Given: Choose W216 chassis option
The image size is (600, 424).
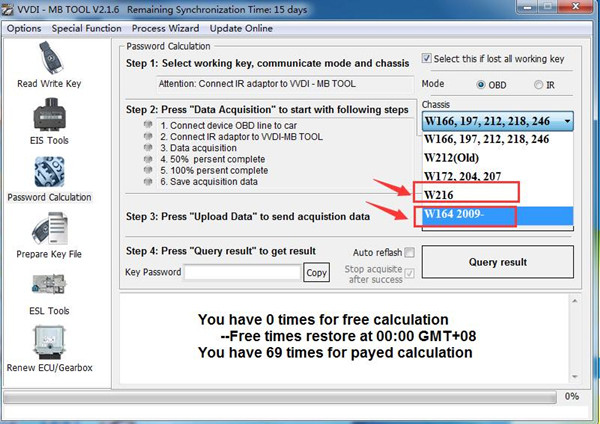Looking at the screenshot, I should point(497,195).
